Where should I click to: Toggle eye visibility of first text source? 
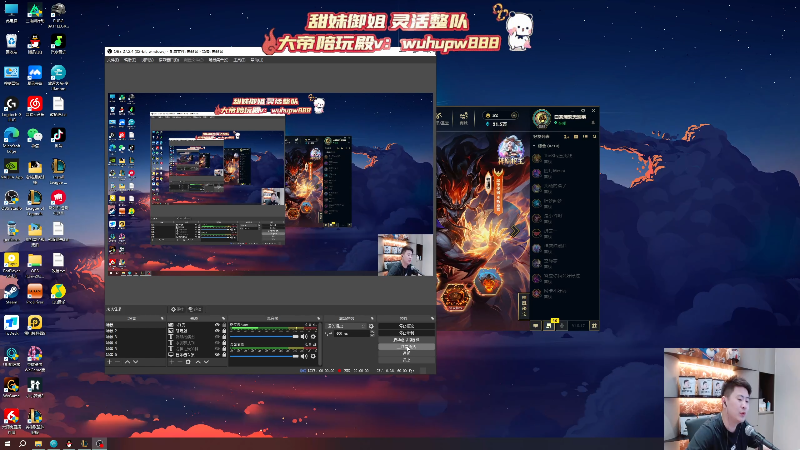[x=217, y=337]
